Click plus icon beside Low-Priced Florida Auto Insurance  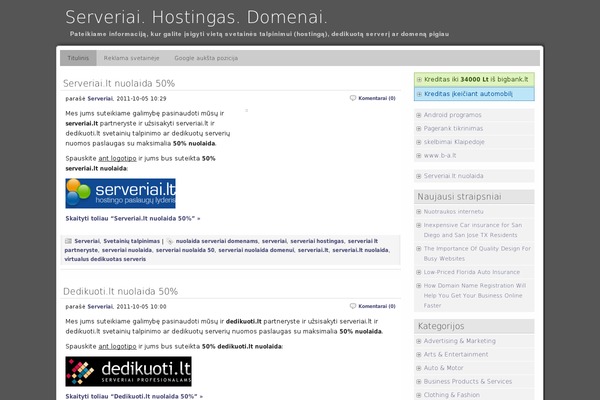(x=419, y=272)
